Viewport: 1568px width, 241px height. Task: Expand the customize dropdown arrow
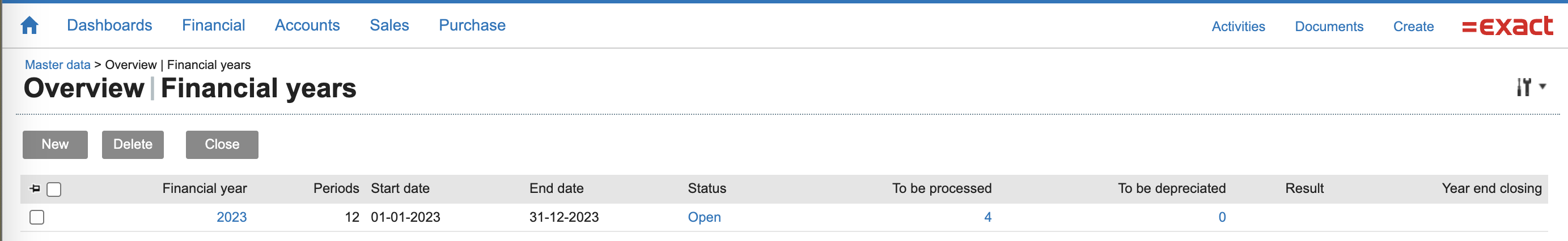[x=1542, y=87]
